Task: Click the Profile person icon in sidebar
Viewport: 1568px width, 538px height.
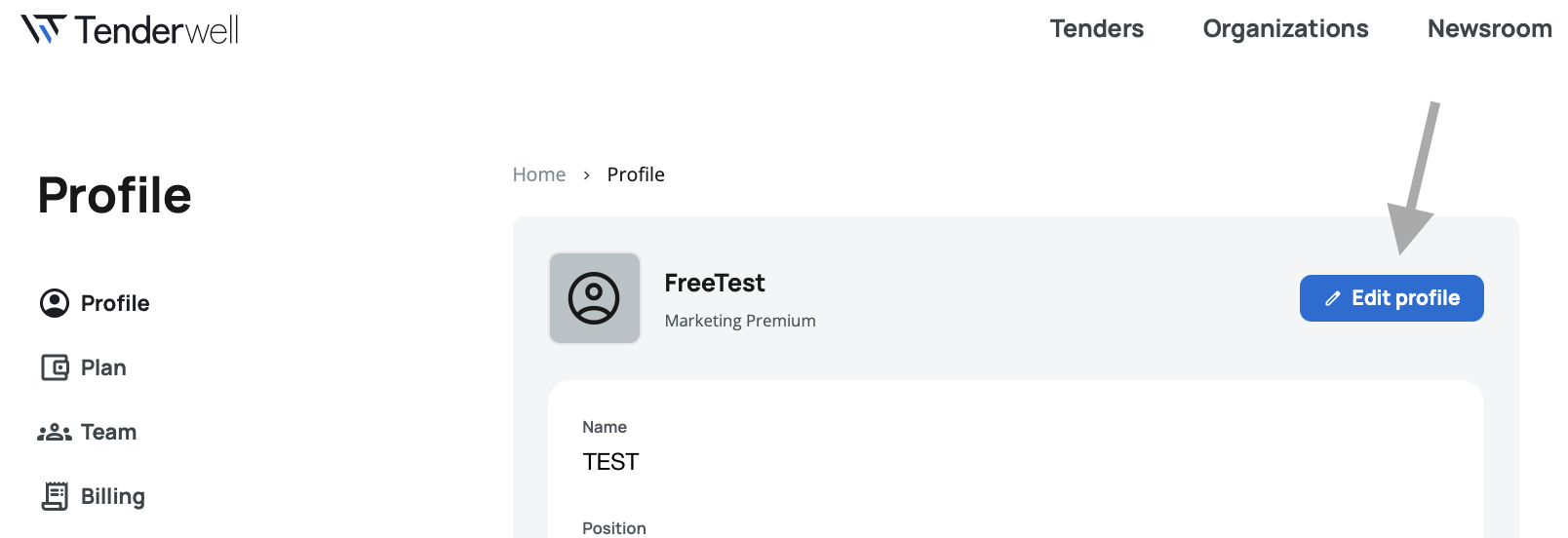Action: [55, 303]
